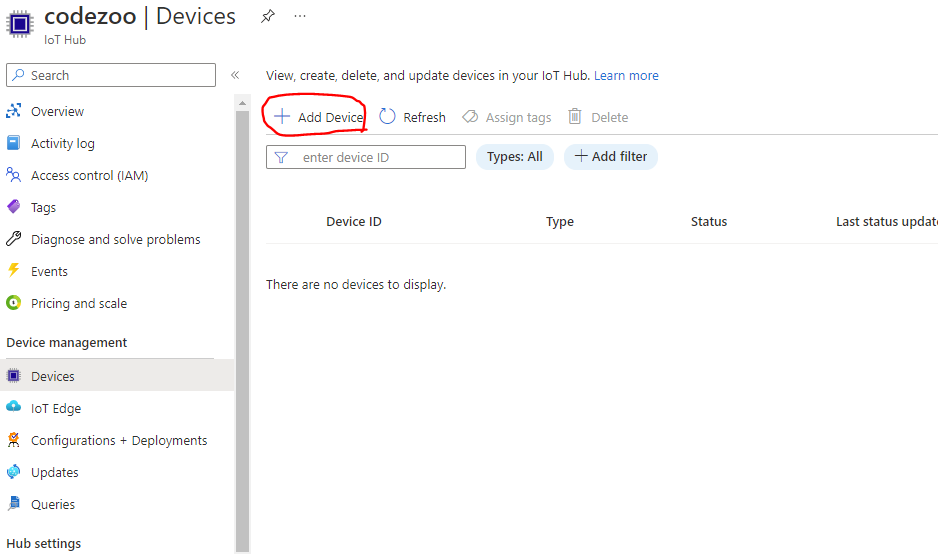Click the Updates globe icon
This screenshot has width=938, height=554.
pos(13,471)
